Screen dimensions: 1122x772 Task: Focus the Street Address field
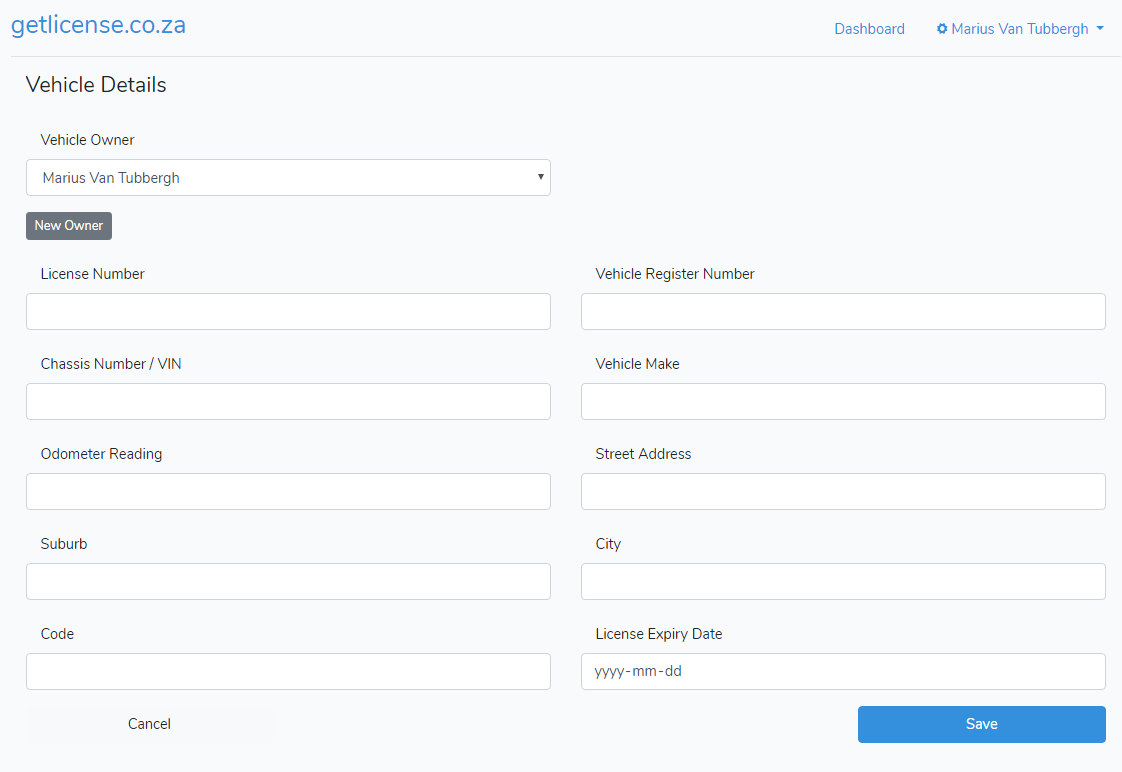pos(843,492)
